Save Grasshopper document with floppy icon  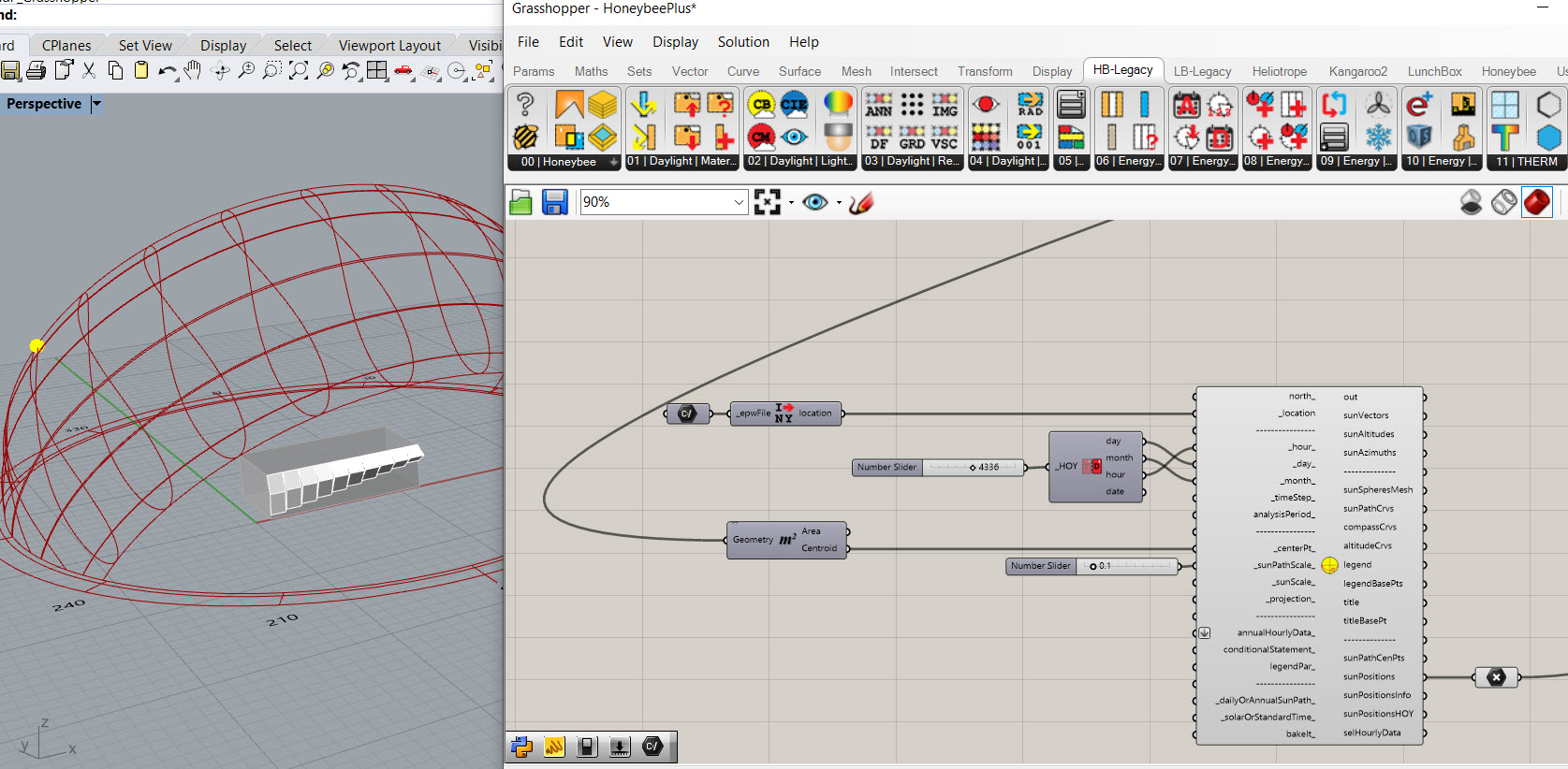pos(555,202)
